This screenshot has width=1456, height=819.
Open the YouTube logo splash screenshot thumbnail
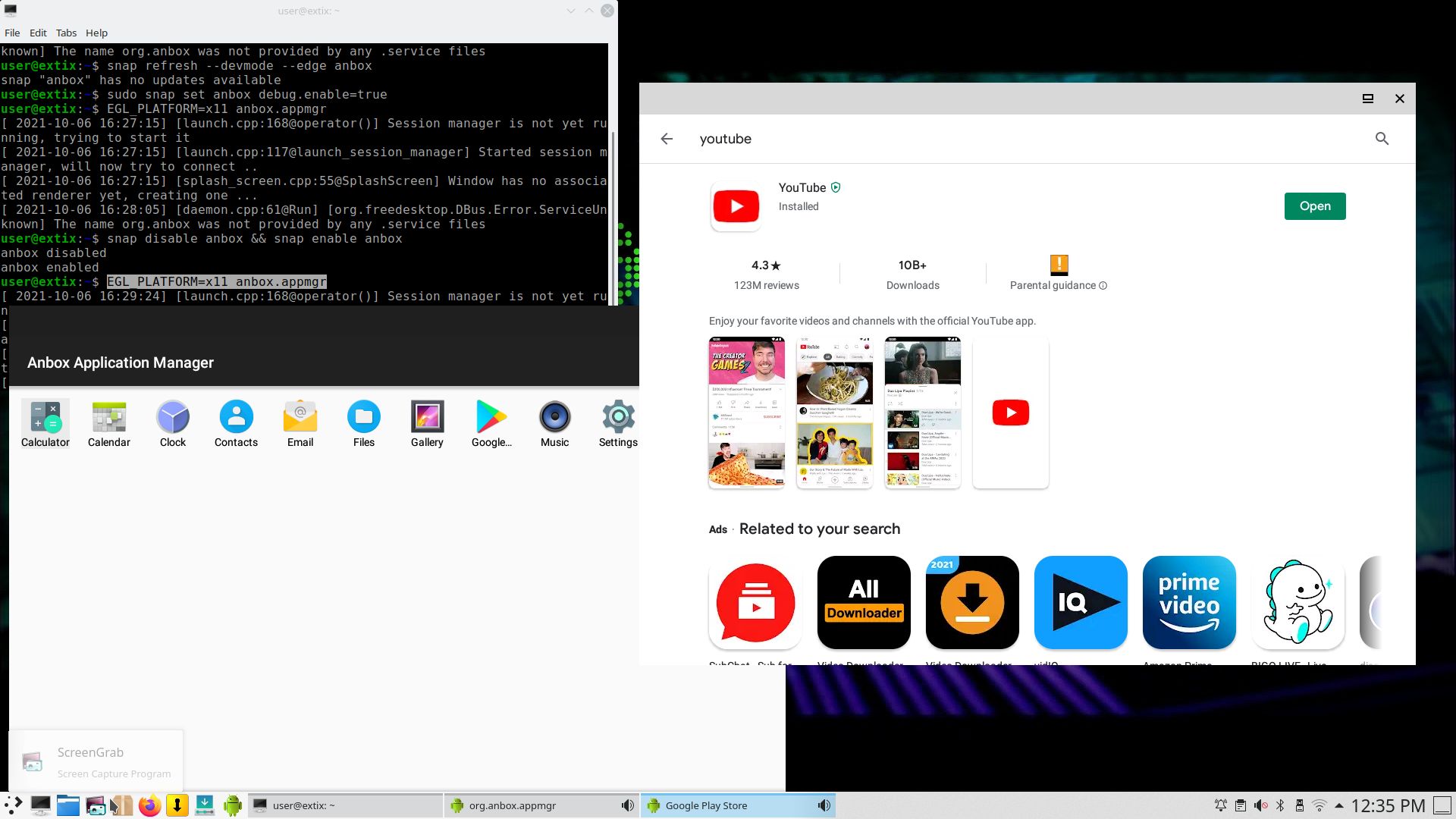1011,413
